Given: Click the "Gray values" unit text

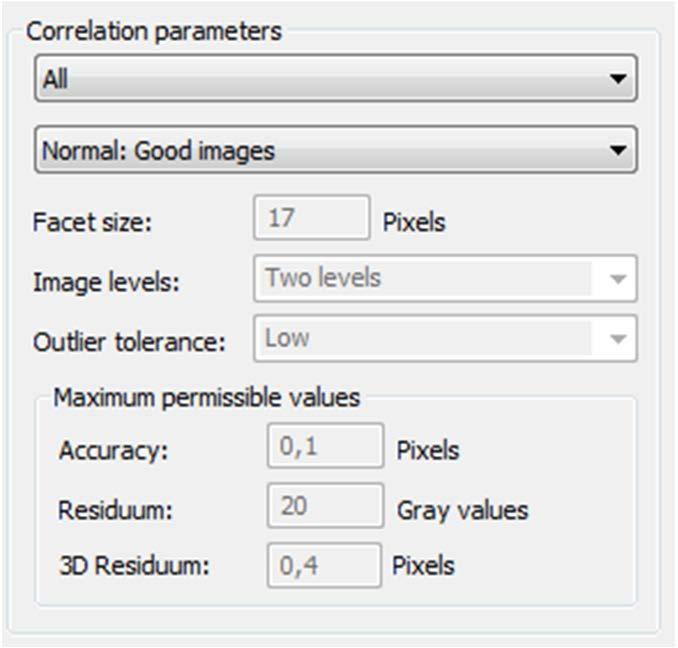Looking at the screenshot, I should coord(463,511).
